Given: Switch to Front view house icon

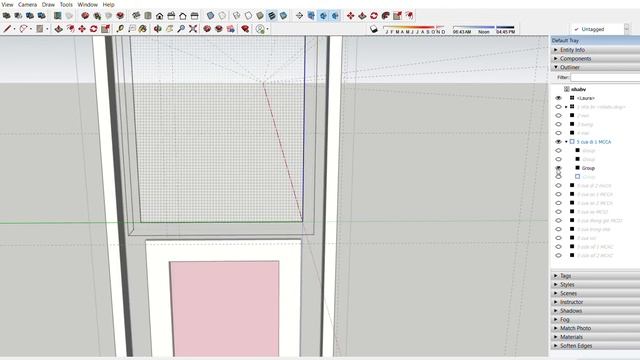Looking at the screenshot, I should (160, 16).
